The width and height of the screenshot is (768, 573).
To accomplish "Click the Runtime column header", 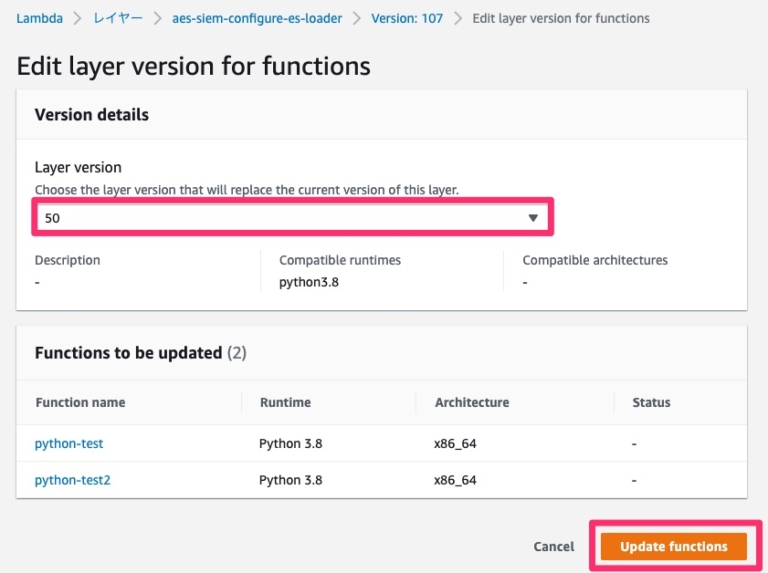I will pos(285,402).
